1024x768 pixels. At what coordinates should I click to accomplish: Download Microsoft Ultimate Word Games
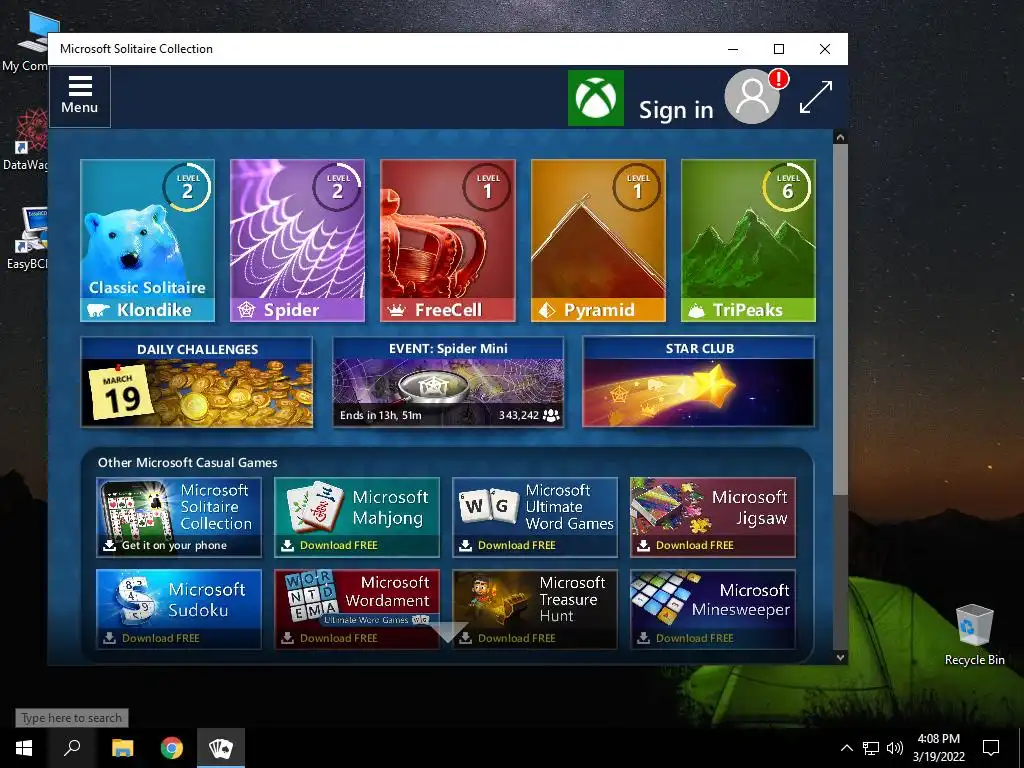tap(535, 517)
